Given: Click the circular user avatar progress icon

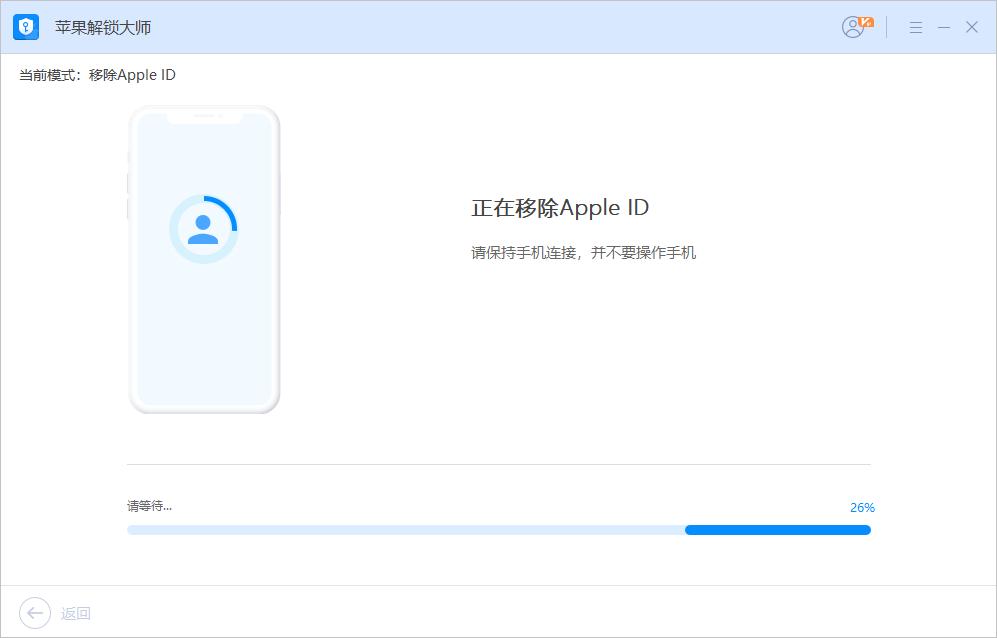Looking at the screenshot, I should tap(203, 229).
